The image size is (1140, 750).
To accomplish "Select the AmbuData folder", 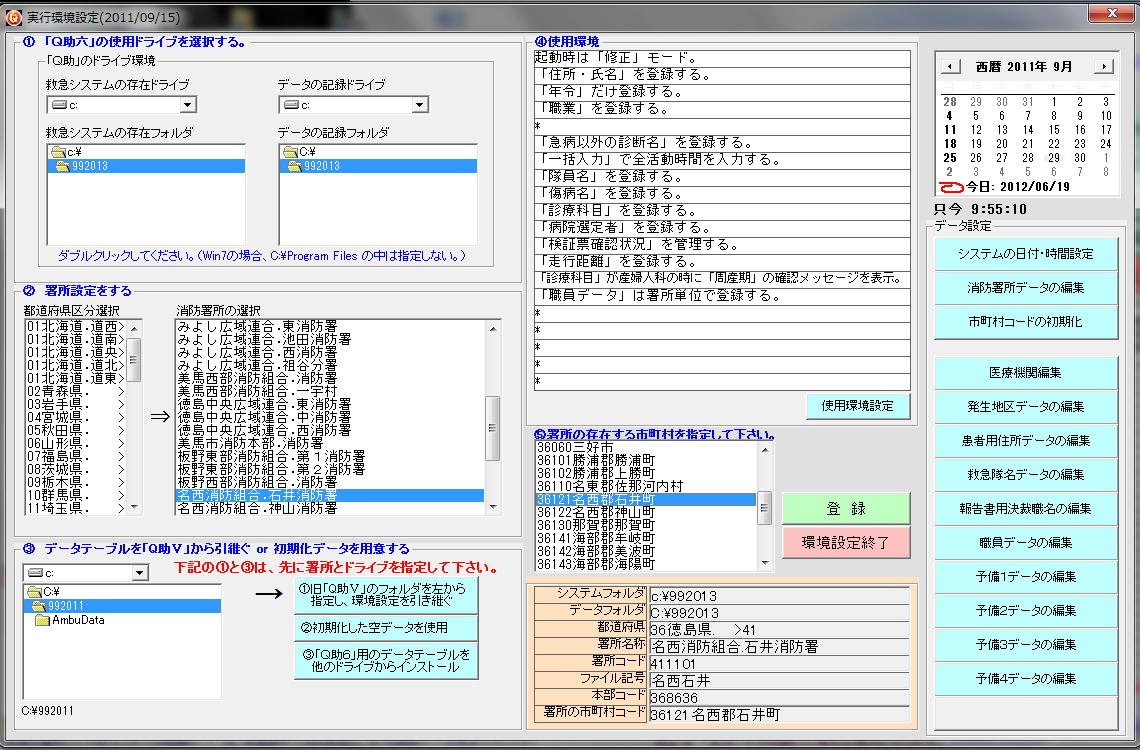I will (78, 620).
